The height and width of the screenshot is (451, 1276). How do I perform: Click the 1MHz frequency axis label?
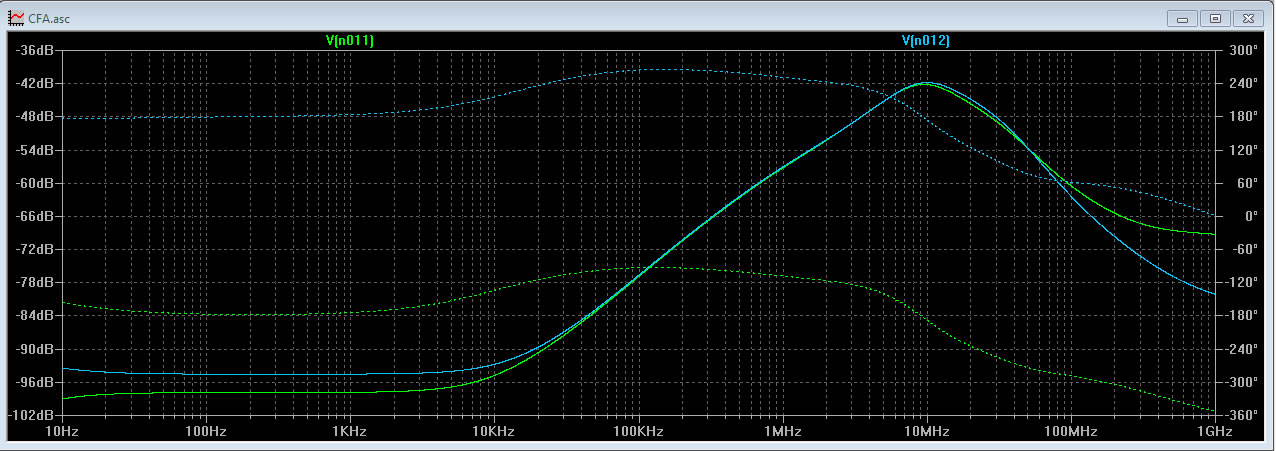tap(782, 431)
